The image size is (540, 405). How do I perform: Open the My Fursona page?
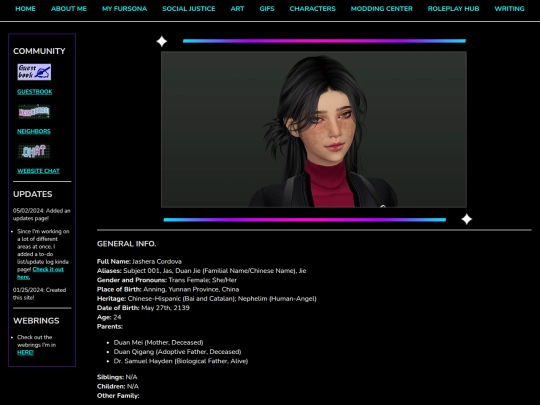(x=124, y=9)
